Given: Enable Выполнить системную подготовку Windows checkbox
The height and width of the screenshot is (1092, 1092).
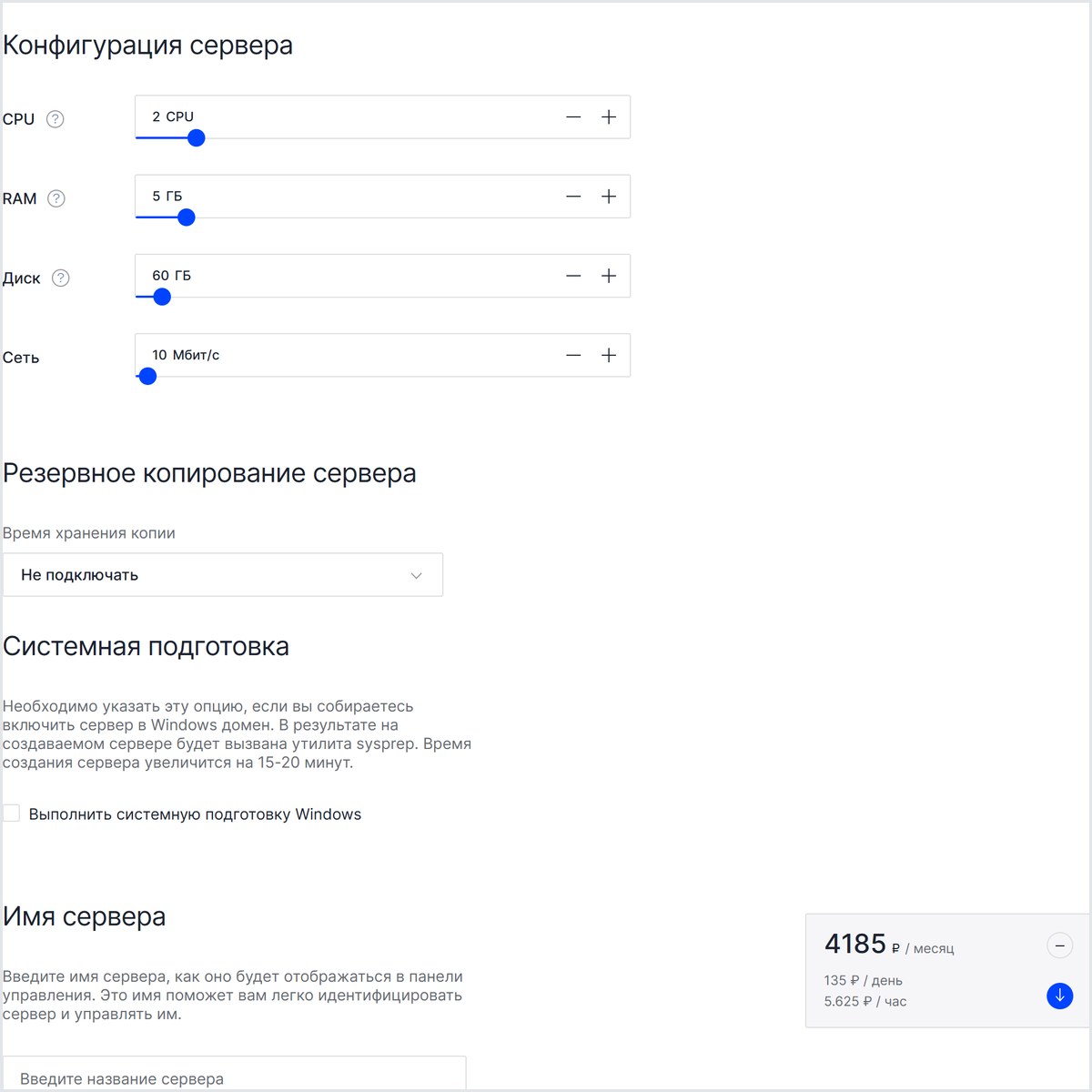Looking at the screenshot, I should [x=12, y=814].
